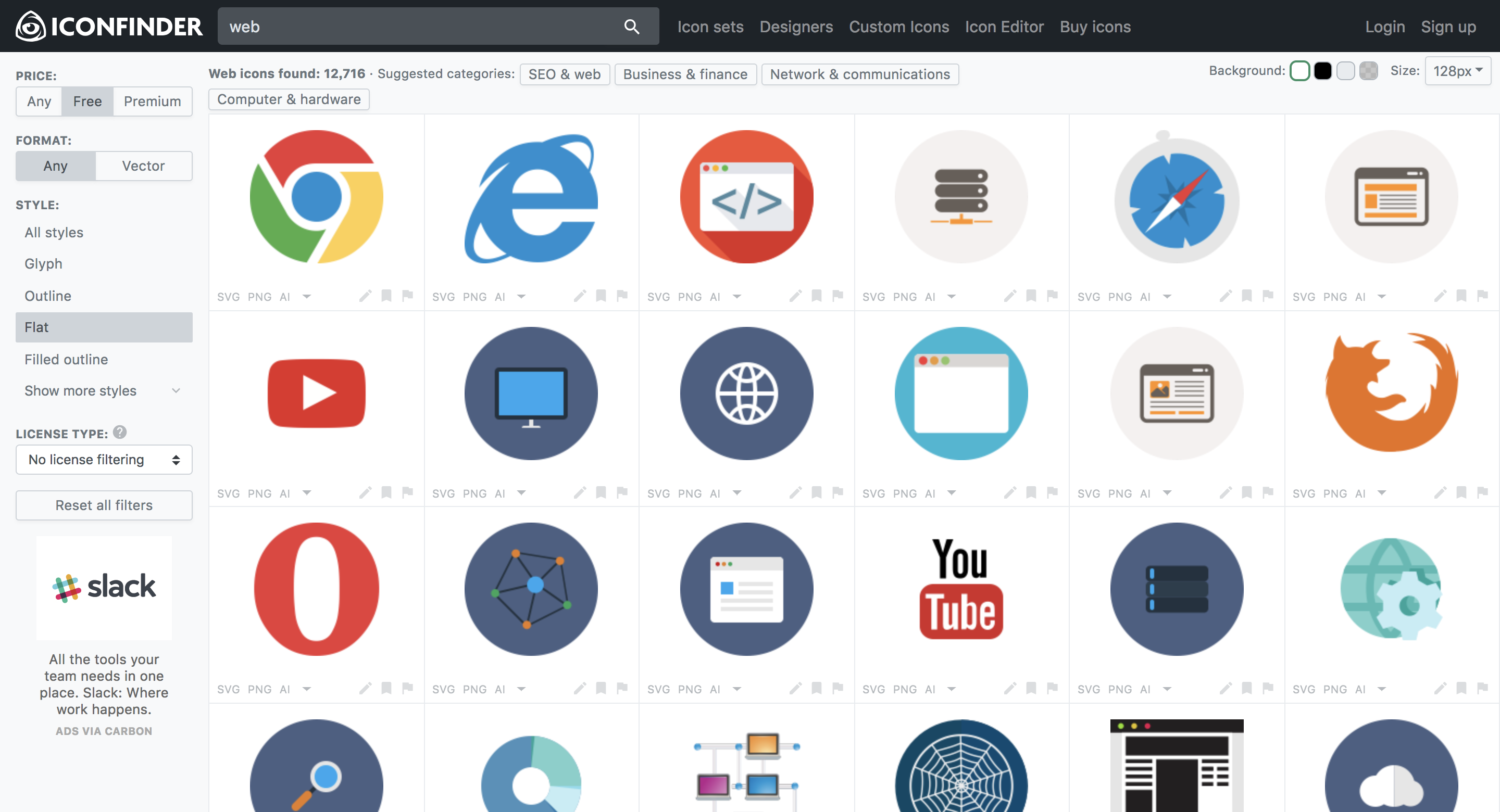Select Network & communications category
Screen dimensions: 1500x812
click(x=860, y=74)
